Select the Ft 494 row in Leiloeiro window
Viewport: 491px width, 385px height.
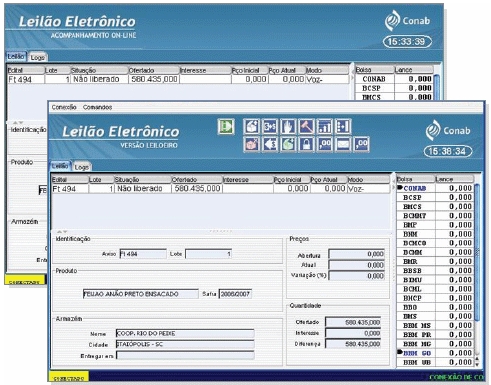[221, 189]
